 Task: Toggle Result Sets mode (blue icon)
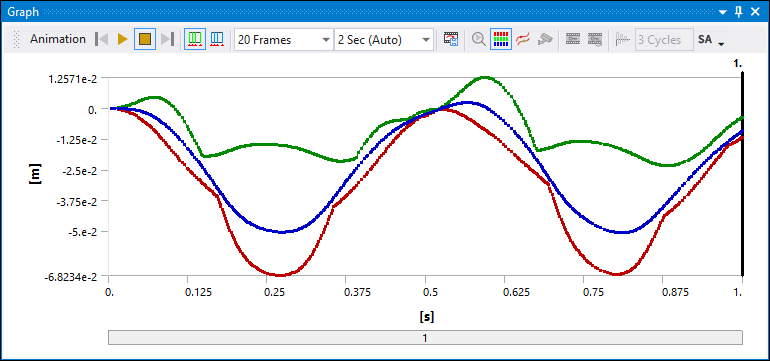click(x=217, y=39)
